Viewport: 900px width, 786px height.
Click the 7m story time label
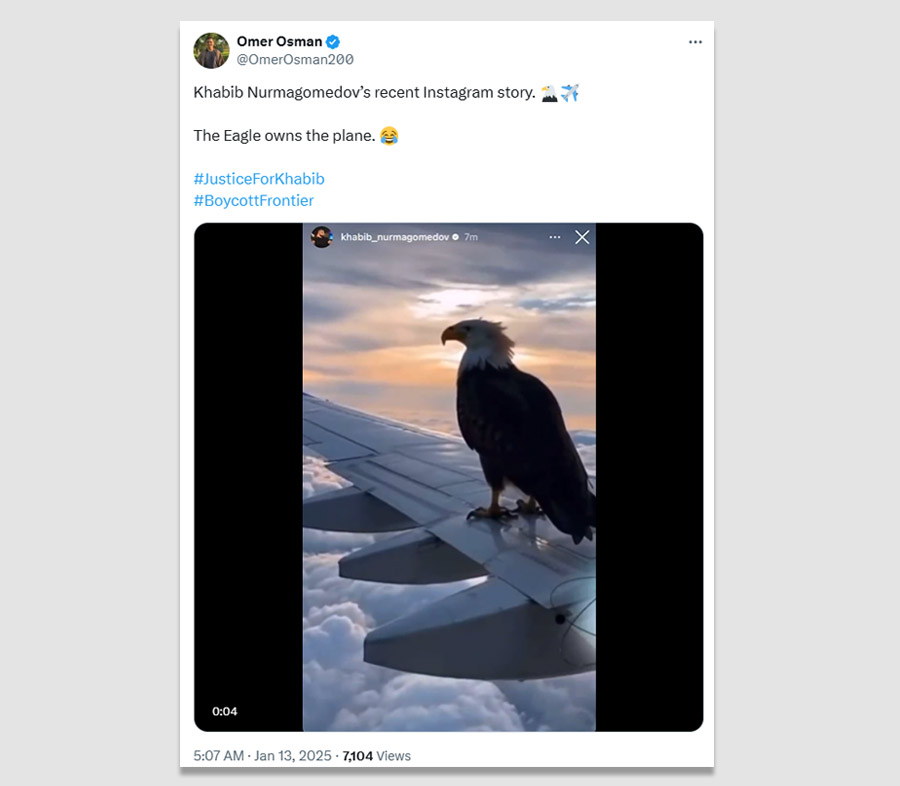[471, 237]
